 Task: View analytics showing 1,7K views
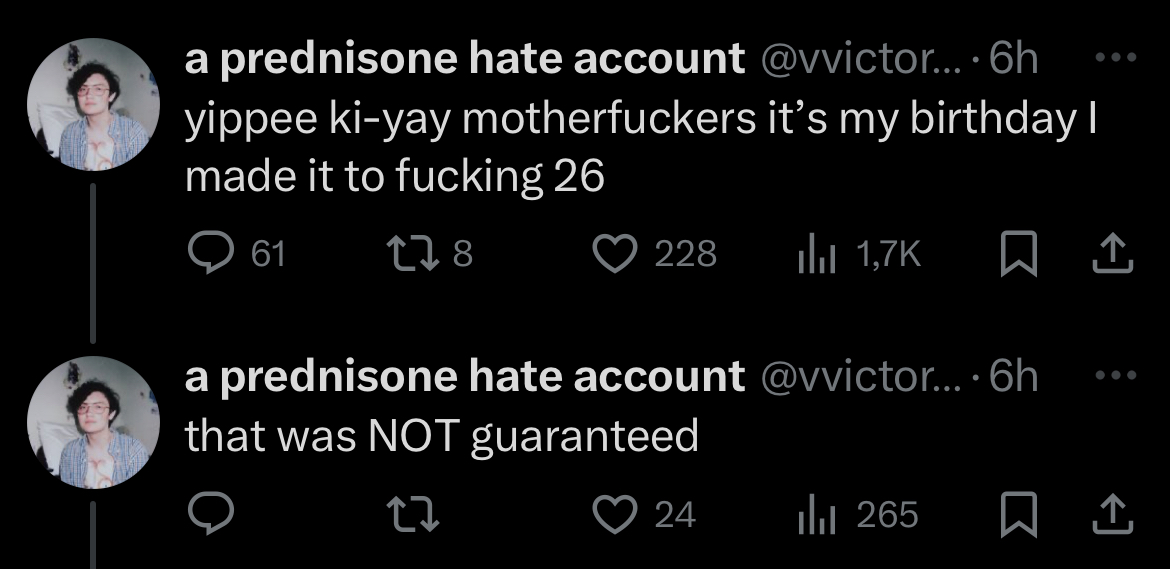point(859,254)
